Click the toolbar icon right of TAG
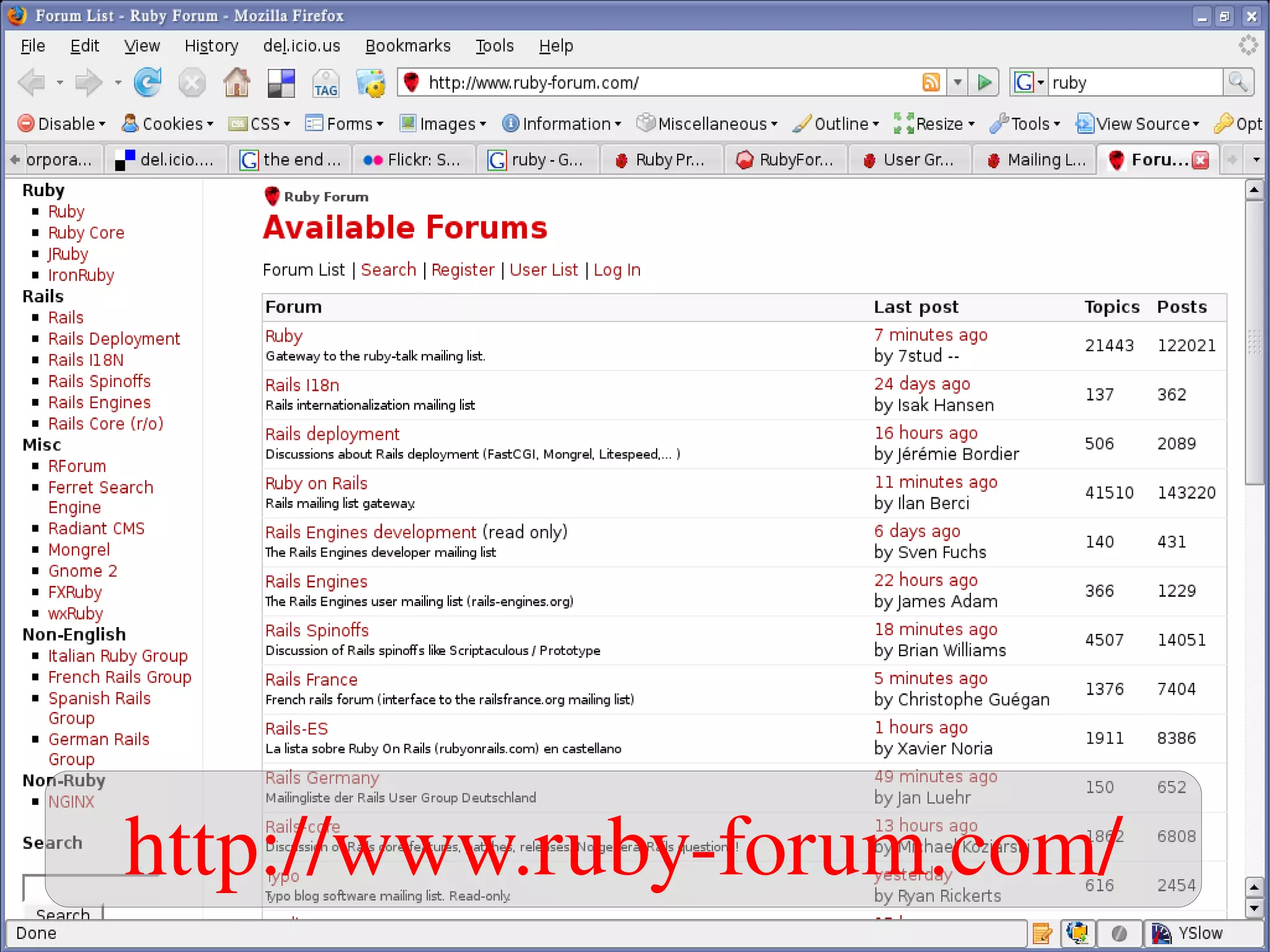1270x952 pixels. [371, 84]
